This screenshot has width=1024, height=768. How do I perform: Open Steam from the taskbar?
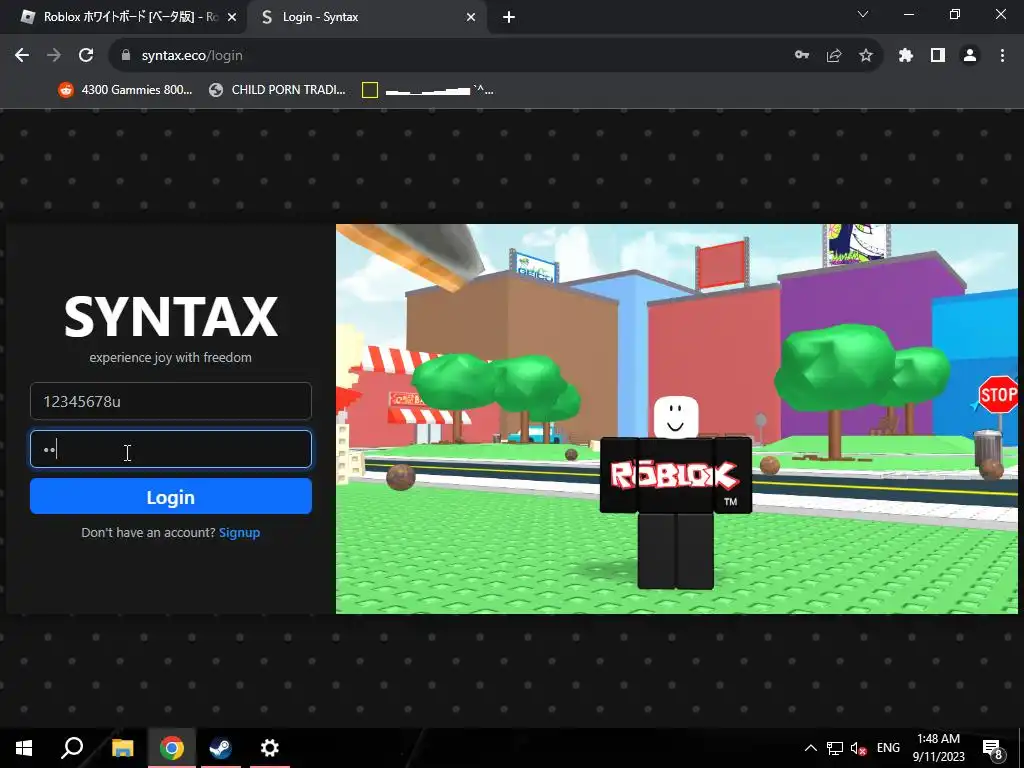(220, 748)
